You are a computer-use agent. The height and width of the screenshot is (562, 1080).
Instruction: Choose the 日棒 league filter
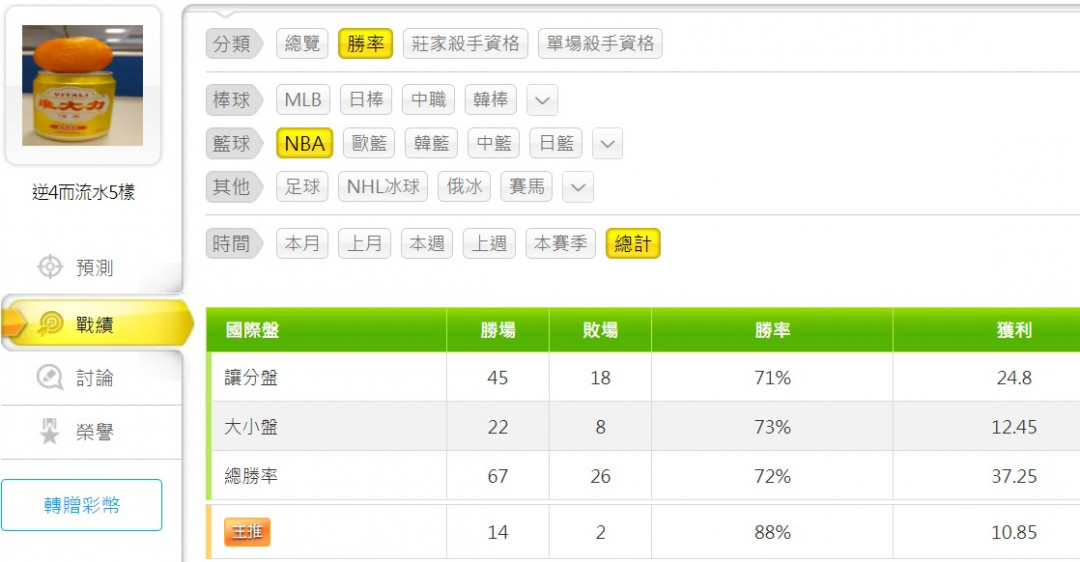pyautogui.click(x=366, y=100)
